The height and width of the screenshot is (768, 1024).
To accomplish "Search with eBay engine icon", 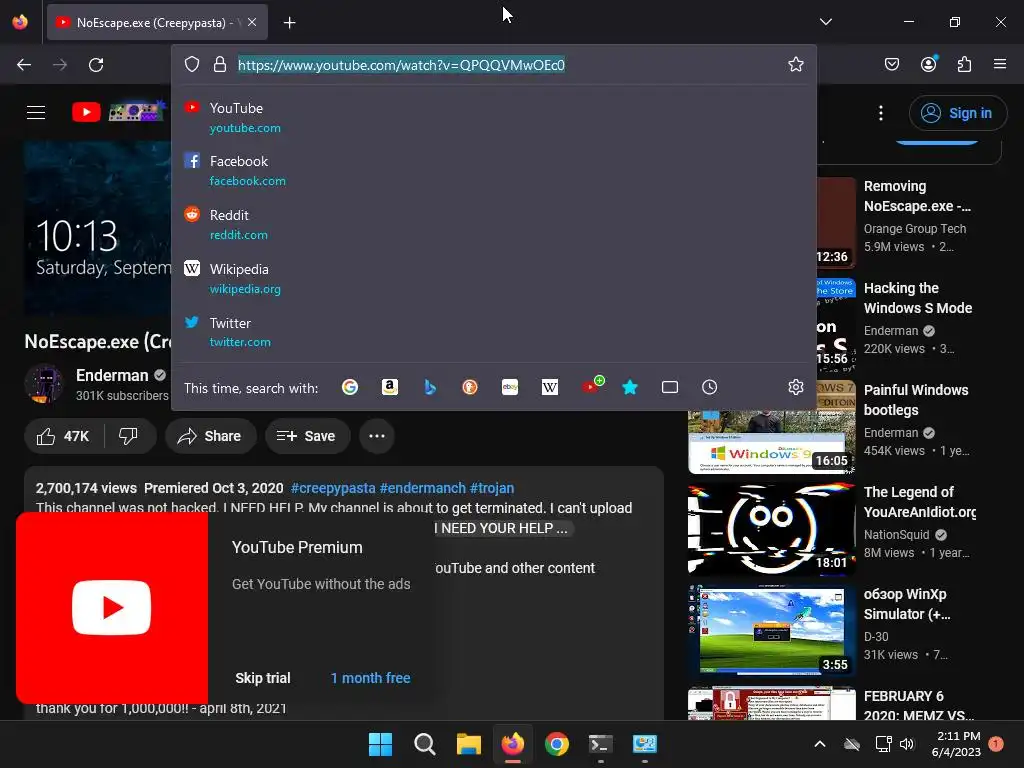I will click(x=510, y=387).
